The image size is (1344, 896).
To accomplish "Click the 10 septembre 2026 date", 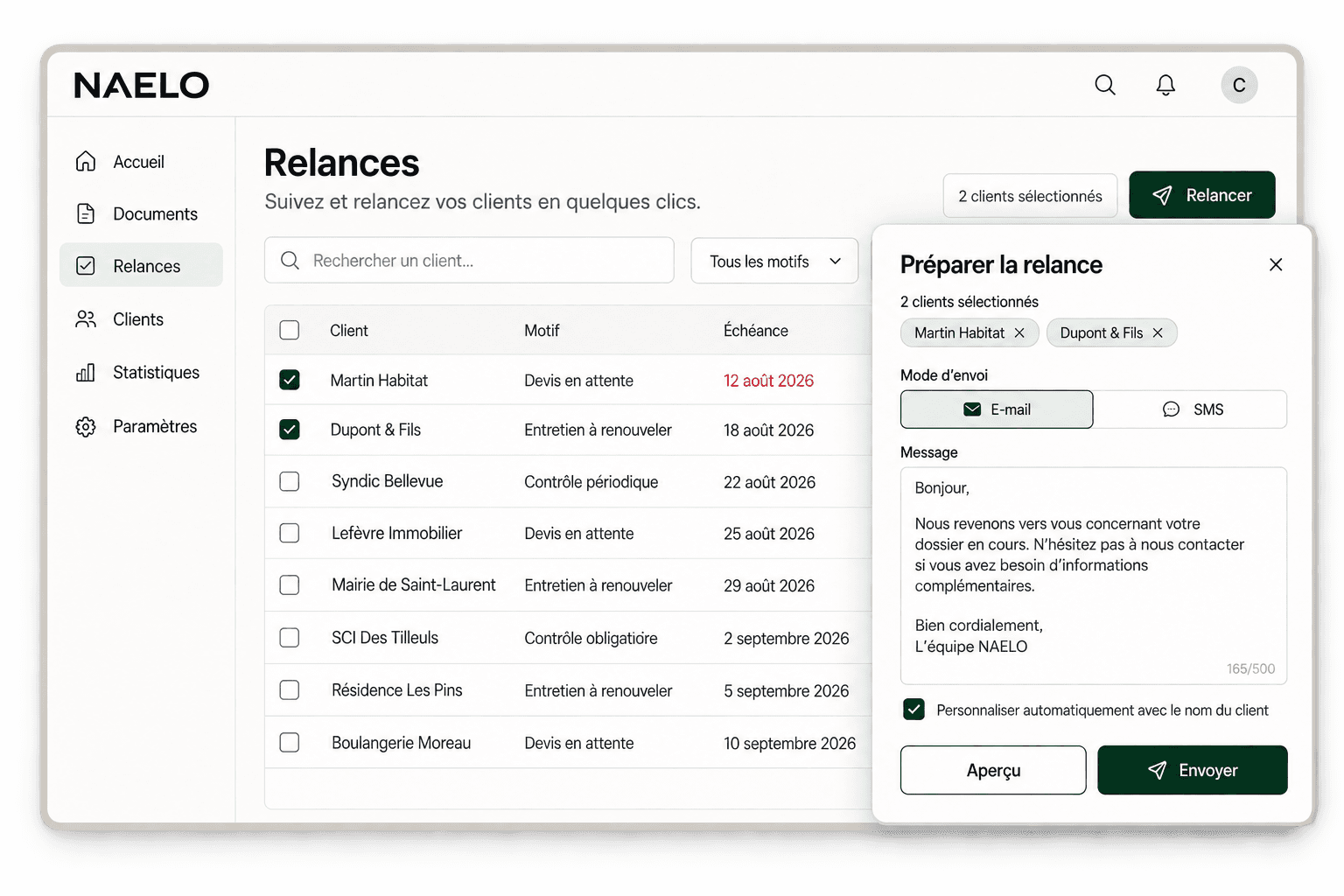I will coord(789,744).
